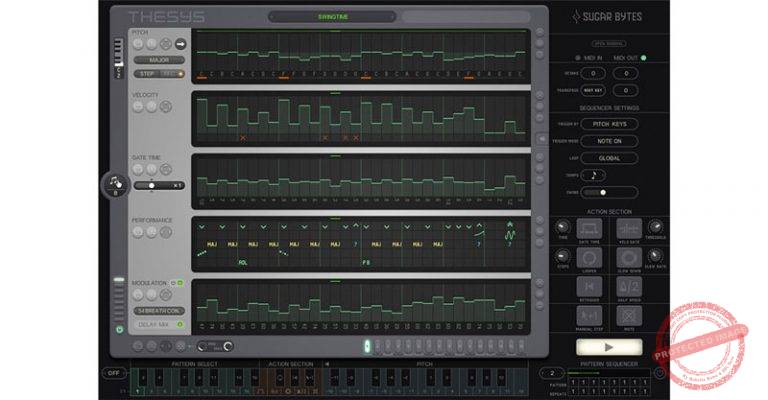The image size is (768, 400).
Task: Click the level meter on left rail
Action: click(x=119, y=299)
